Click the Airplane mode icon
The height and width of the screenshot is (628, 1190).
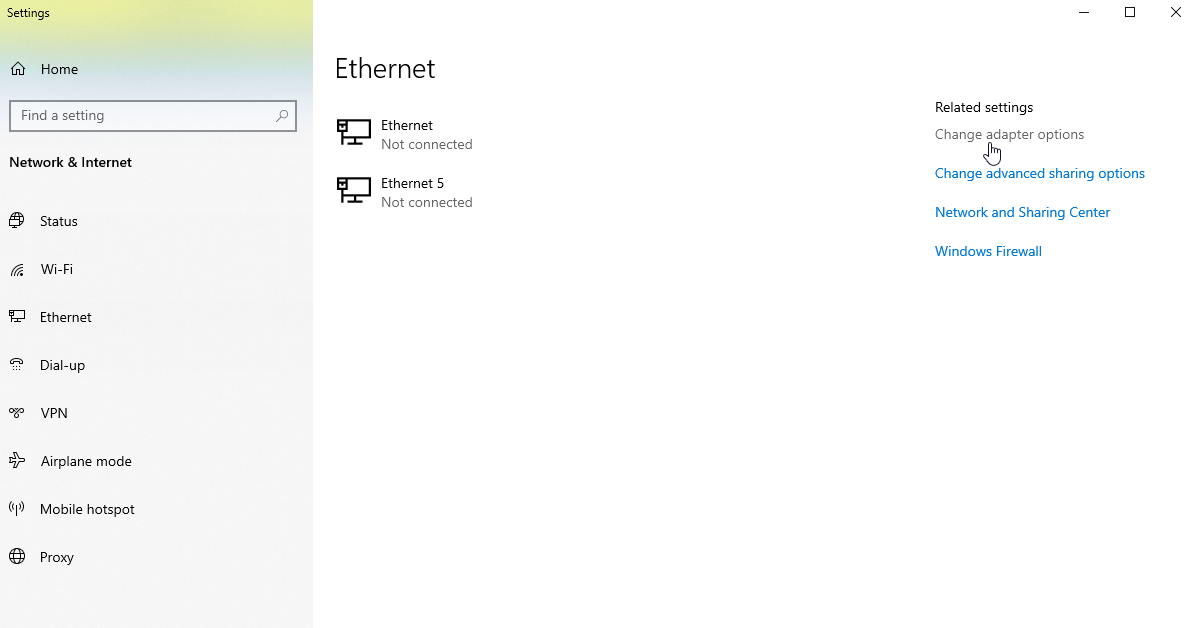pyautogui.click(x=17, y=461)
